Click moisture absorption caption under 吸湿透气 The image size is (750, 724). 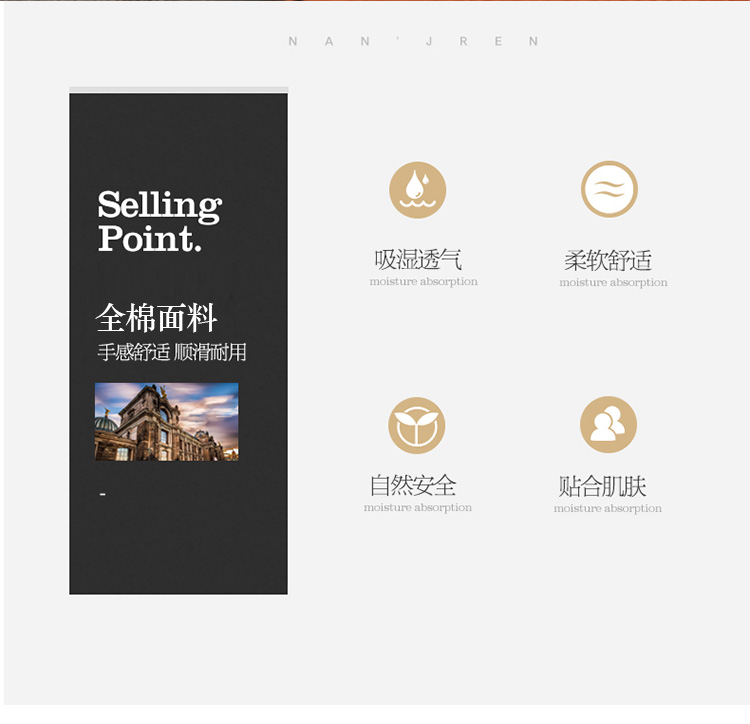coord(423,282)
